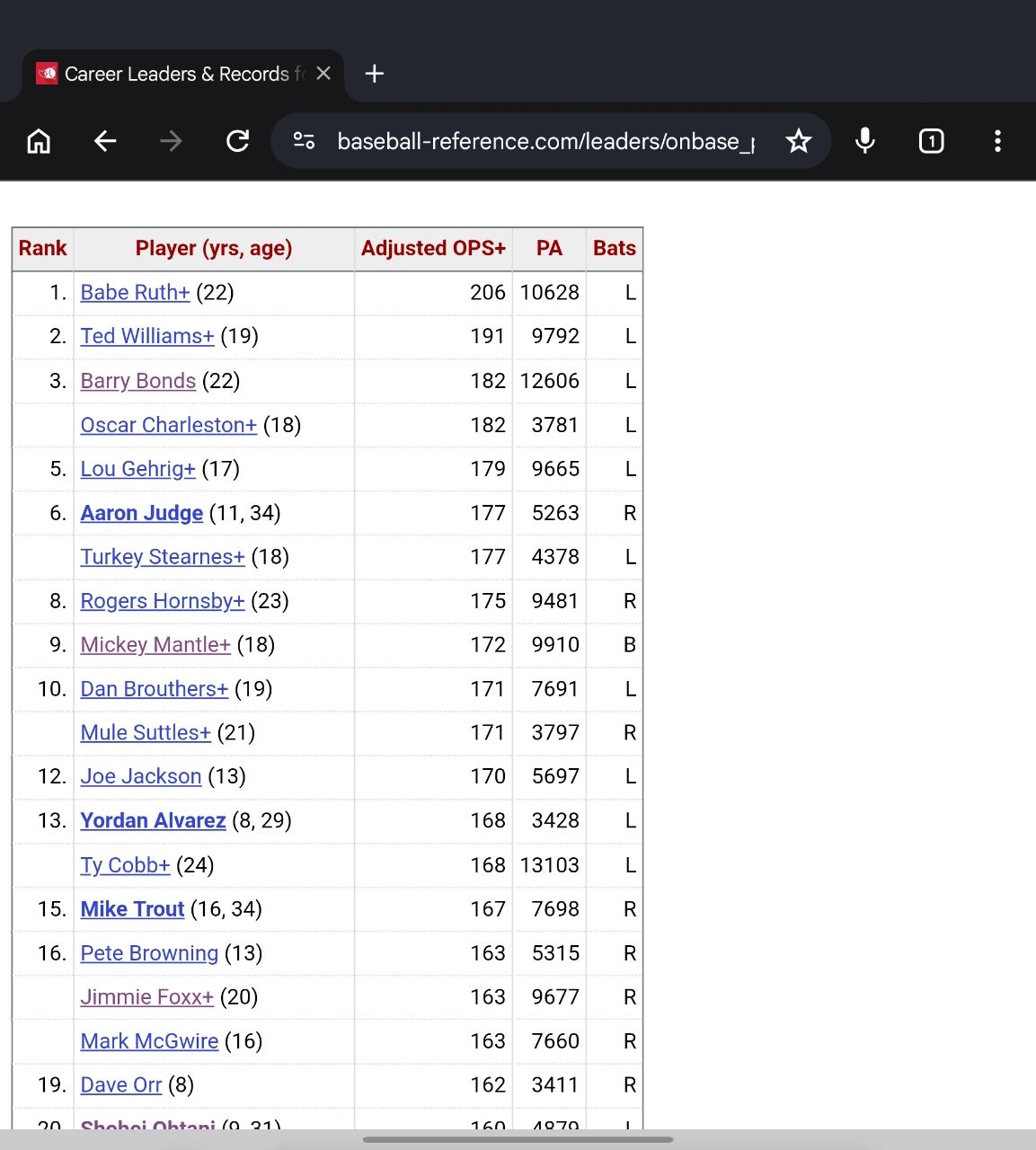Click the Bats column header

click(615, 249)
